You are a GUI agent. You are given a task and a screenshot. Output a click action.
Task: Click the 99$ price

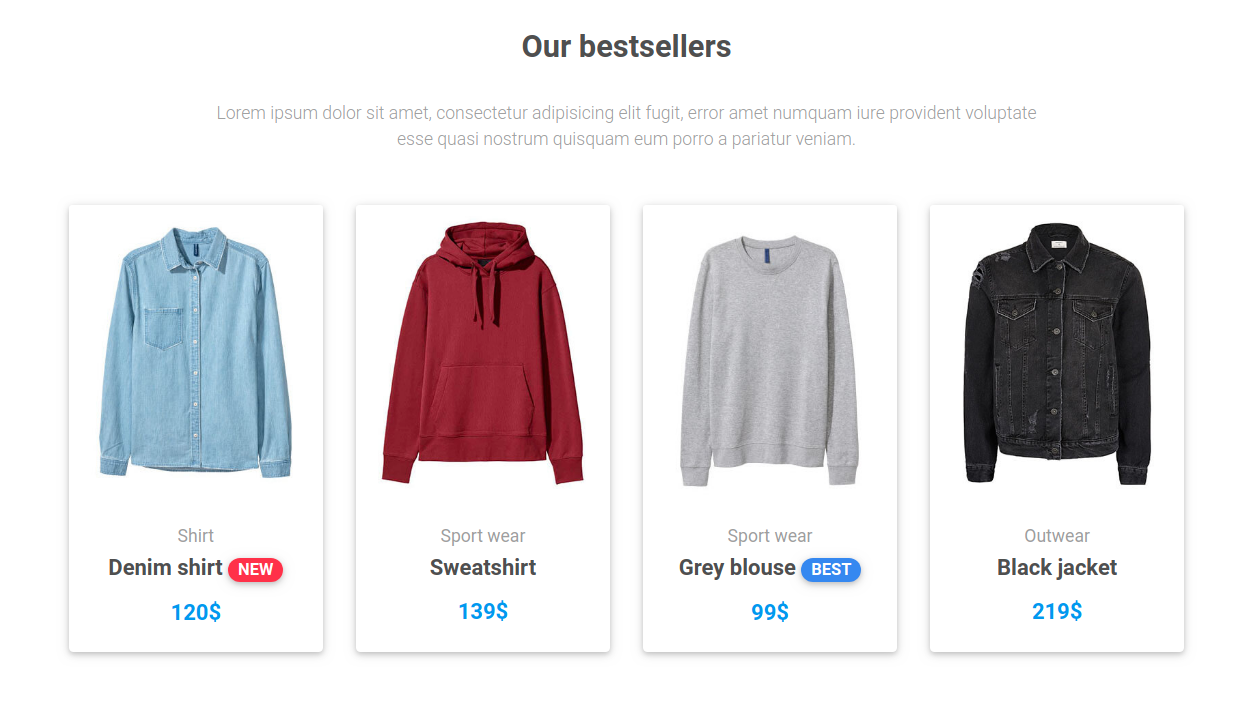coord(770,612)
